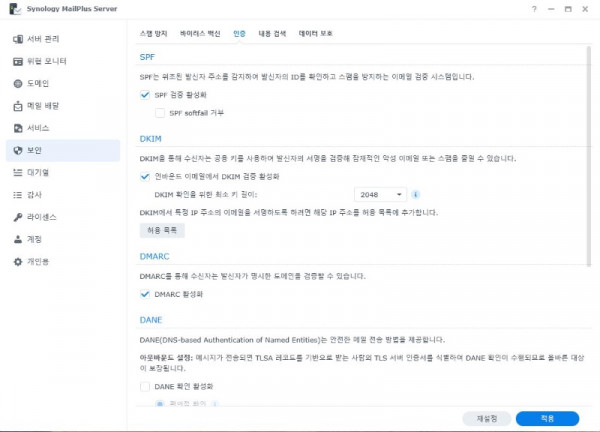Open DKIM minimum key length dropdown

click(x=379, y=194)
